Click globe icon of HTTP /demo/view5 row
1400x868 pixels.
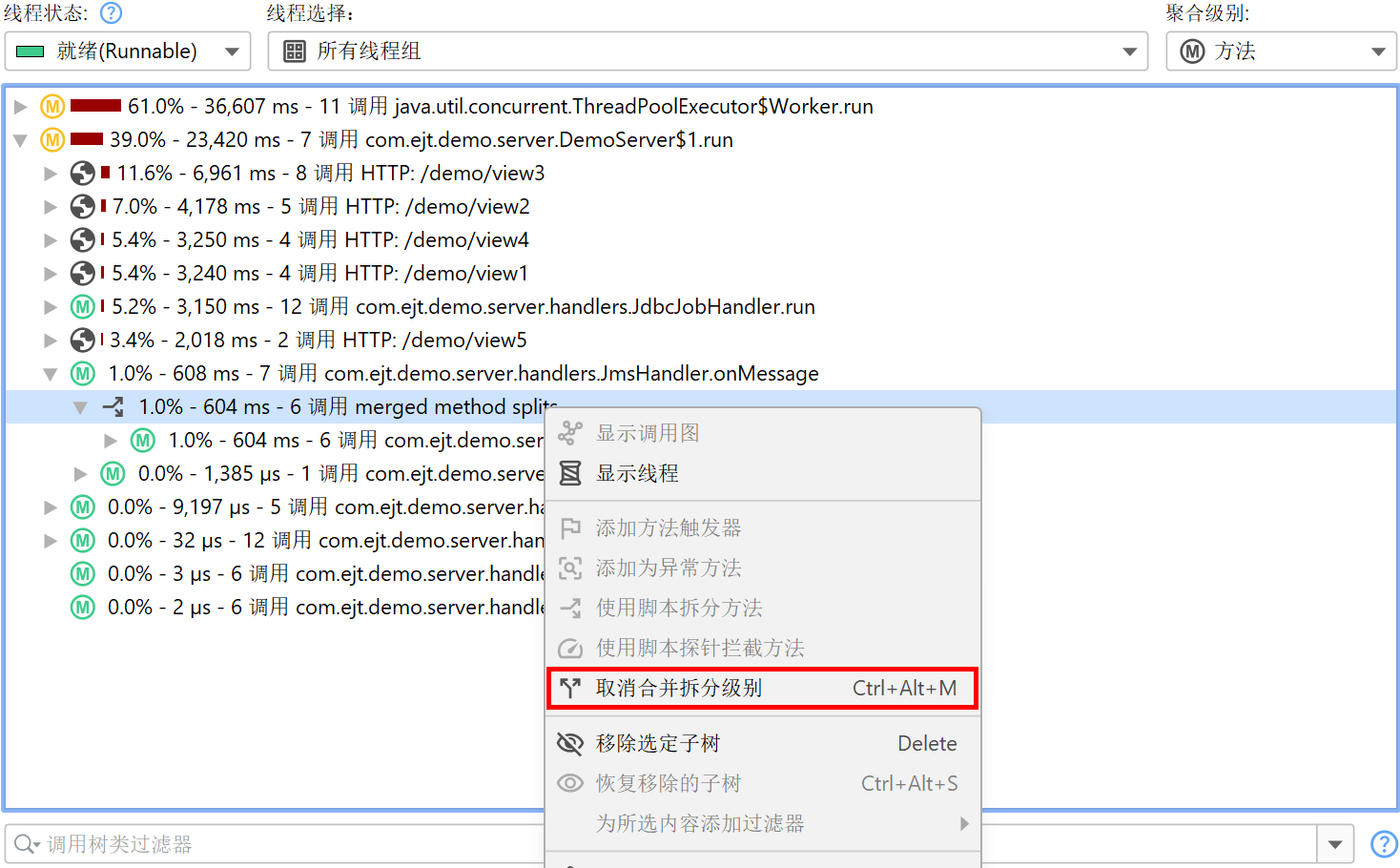point(83,340)
